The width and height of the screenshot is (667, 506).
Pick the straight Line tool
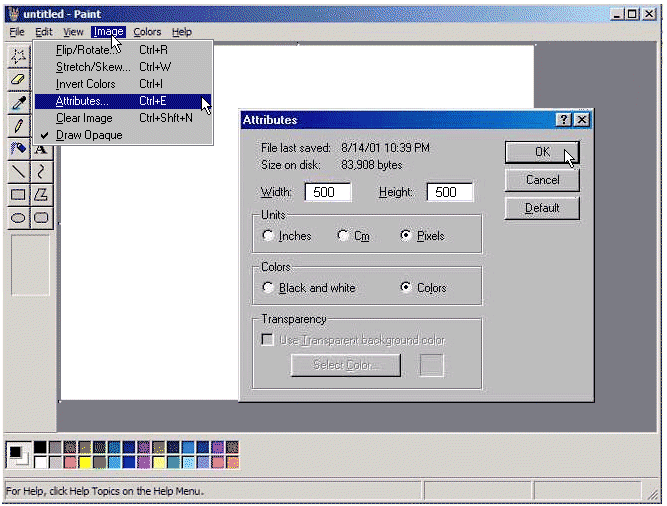pyautogui.click(x=18, y=171)
